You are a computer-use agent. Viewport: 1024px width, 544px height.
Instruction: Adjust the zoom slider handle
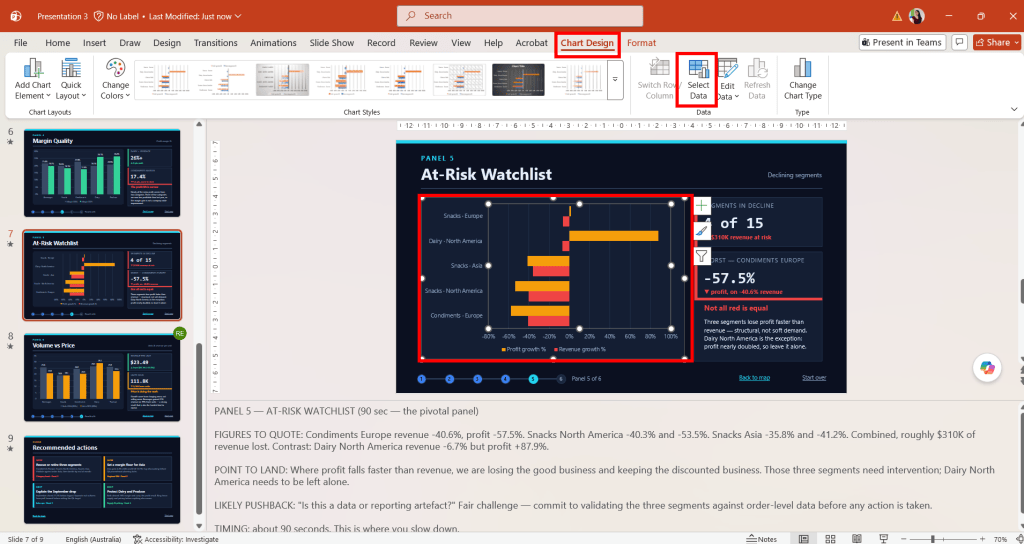[933, 539]
